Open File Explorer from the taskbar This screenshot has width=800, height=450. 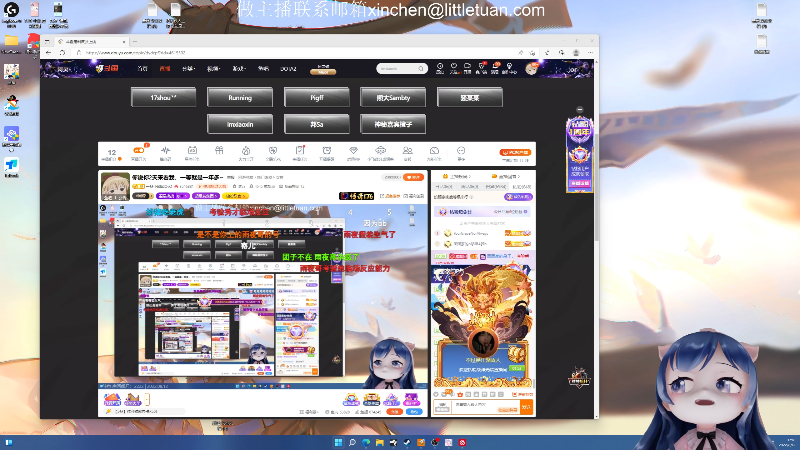380,442
